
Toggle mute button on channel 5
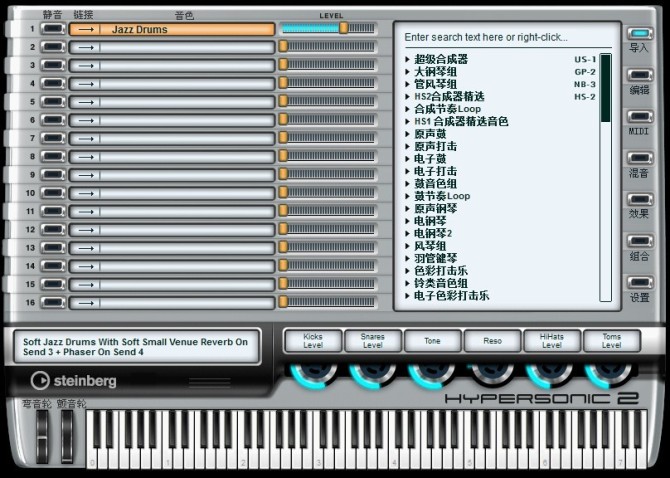(x=53, y=102)
